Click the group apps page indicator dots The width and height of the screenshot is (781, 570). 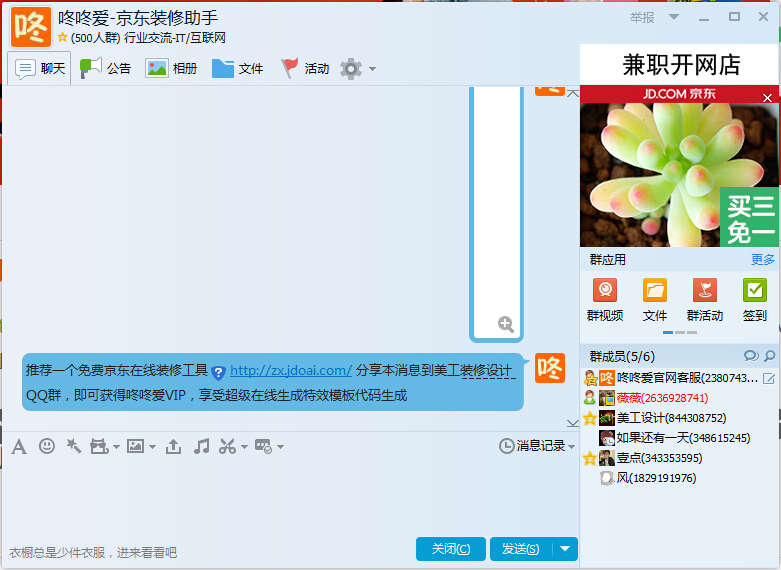[680, 332]
